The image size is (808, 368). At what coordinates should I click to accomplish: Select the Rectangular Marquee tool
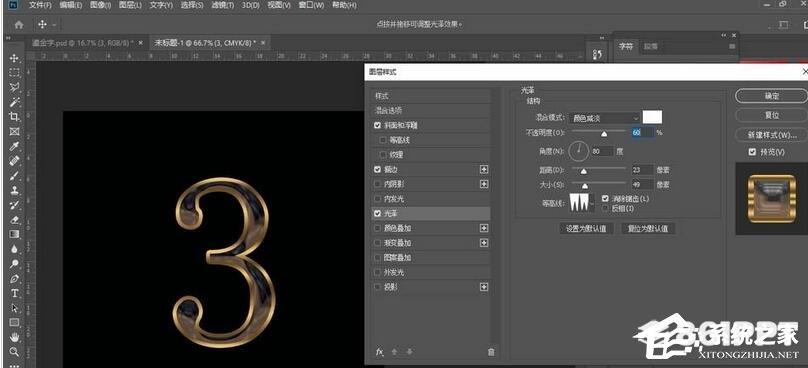[14, 73]
